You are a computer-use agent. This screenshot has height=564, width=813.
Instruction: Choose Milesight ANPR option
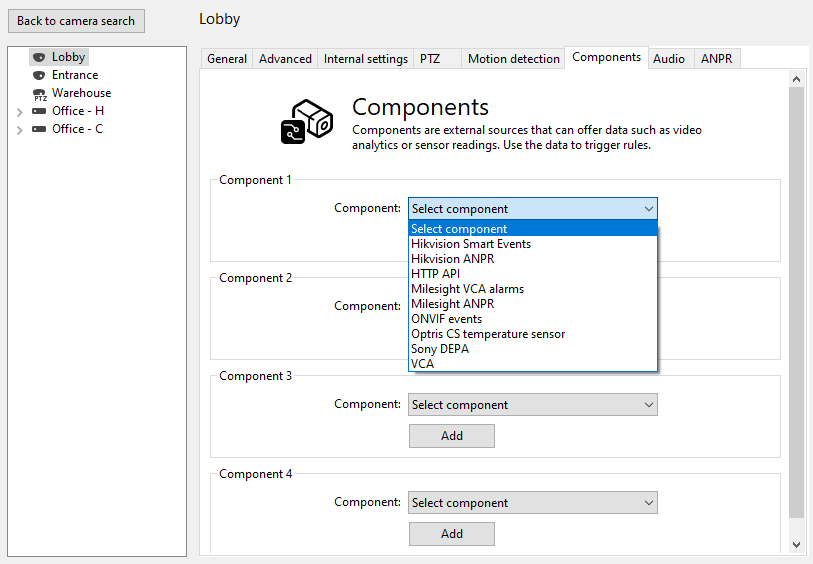(532, 304)
